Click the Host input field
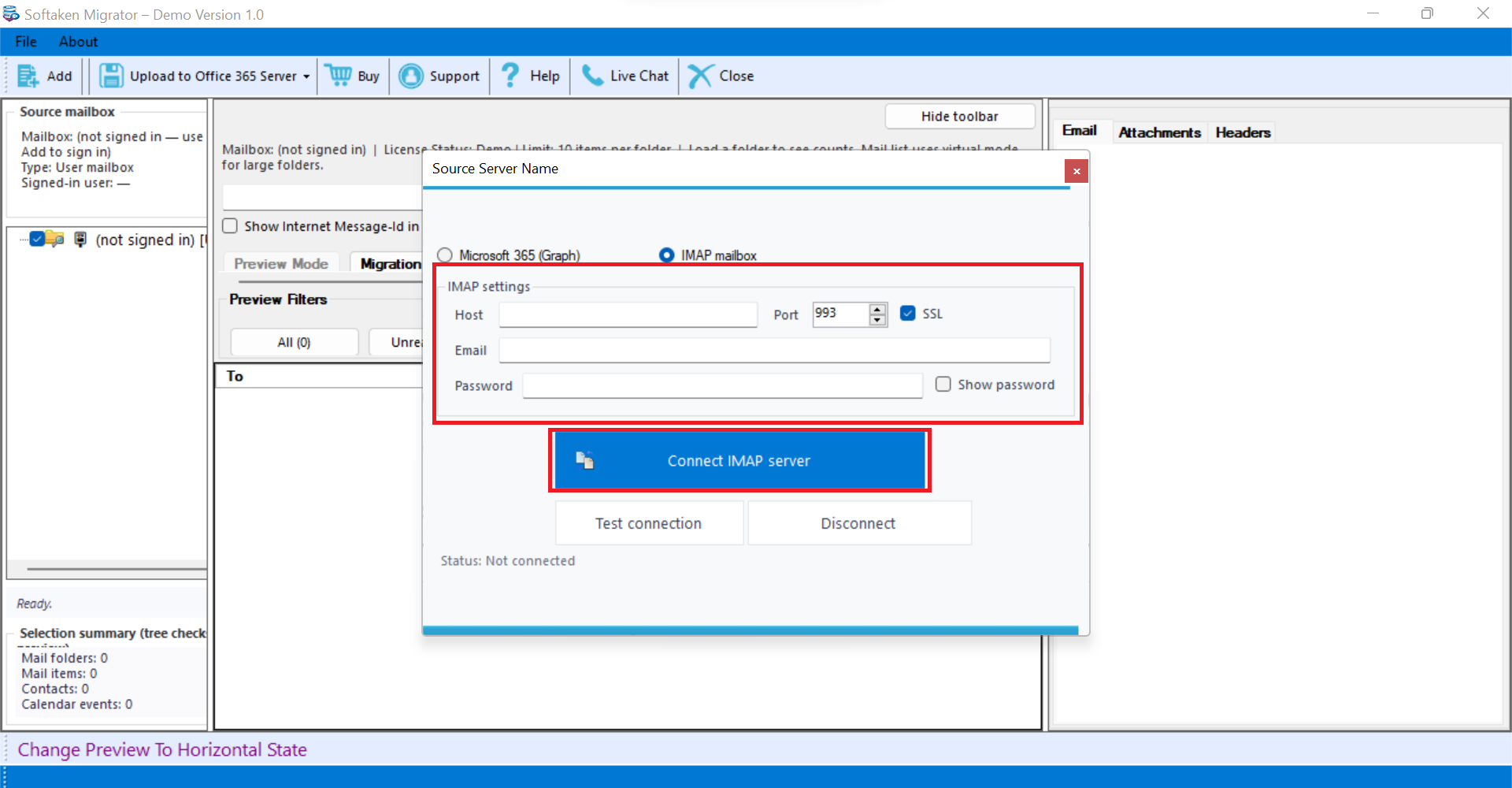Viewport: 1512px width, 788px height. pyautogui.click(x=628, y=314)
